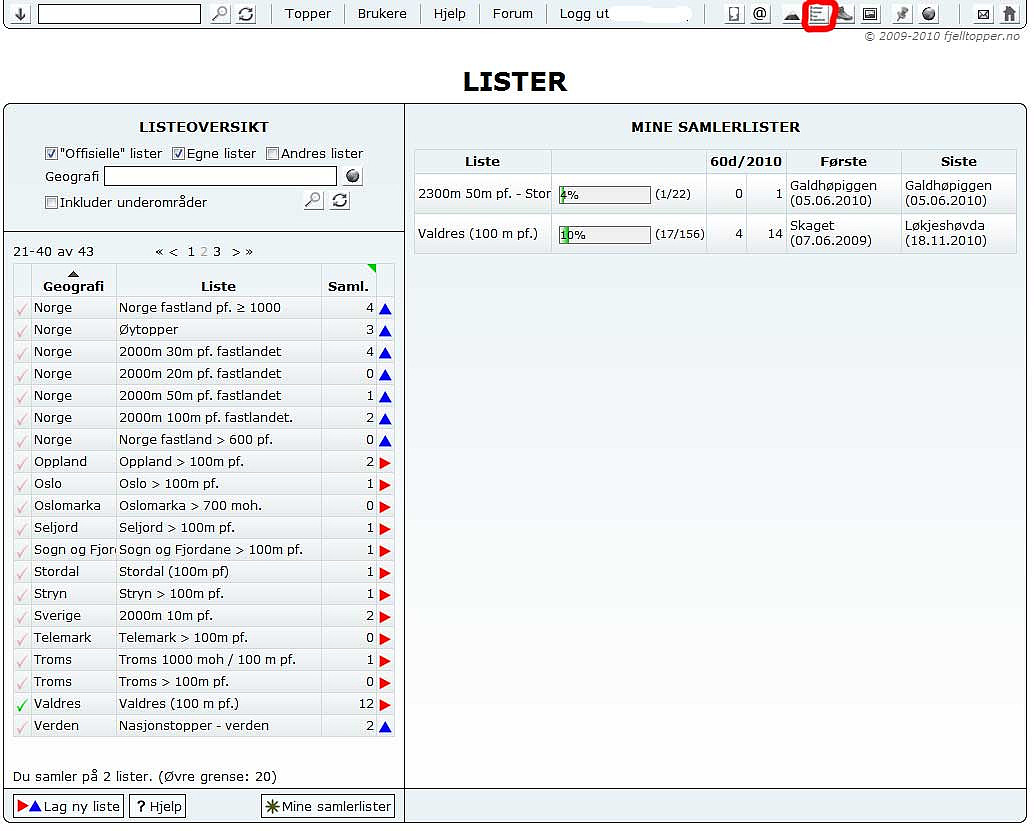Viewport: 1034px width, 831px height.
Task: Click the red arrow on the Stryn > 100m pf. row
Action: pos(386,594)
